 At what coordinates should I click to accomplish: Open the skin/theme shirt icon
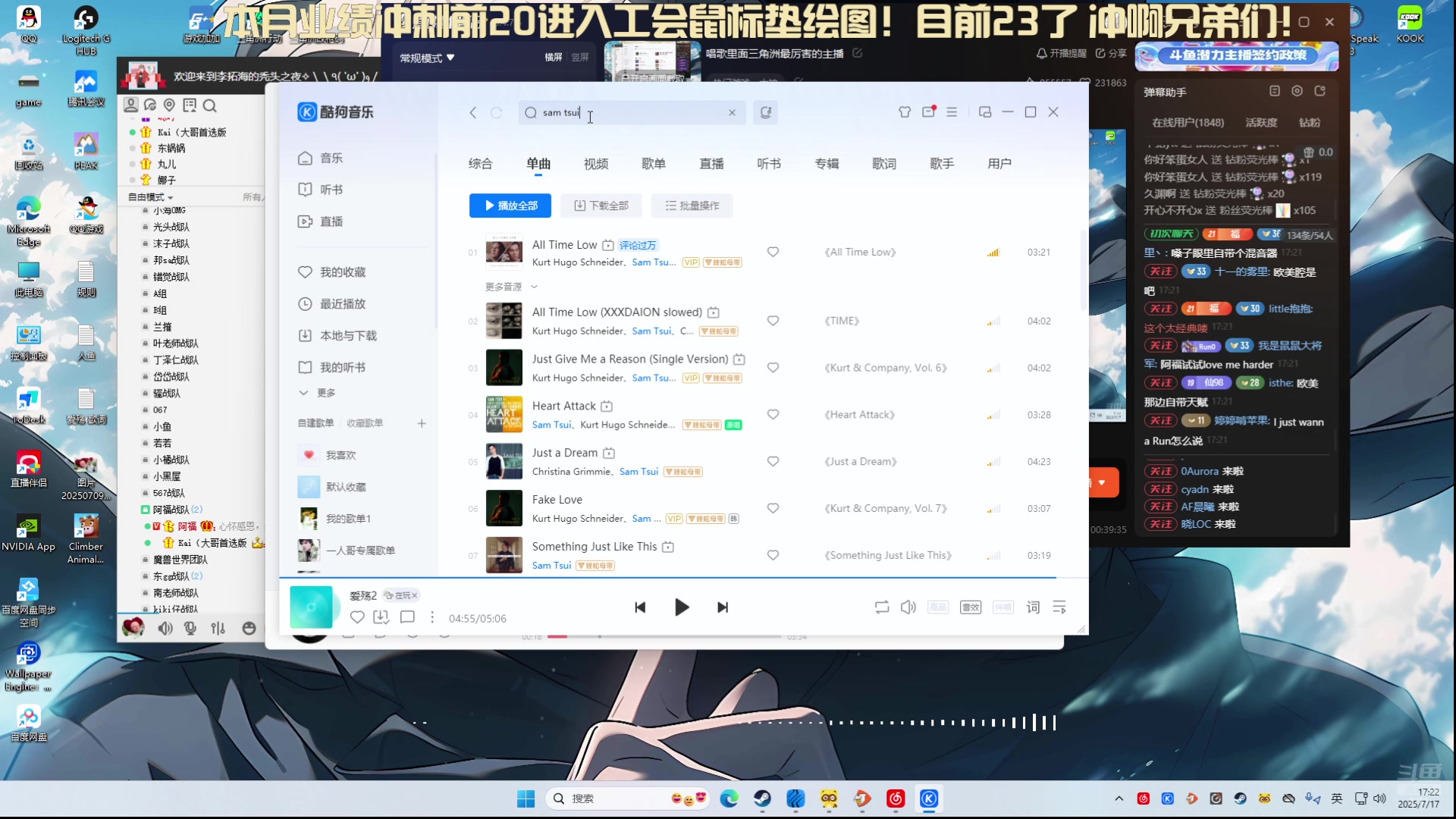[x=905, y=112]
